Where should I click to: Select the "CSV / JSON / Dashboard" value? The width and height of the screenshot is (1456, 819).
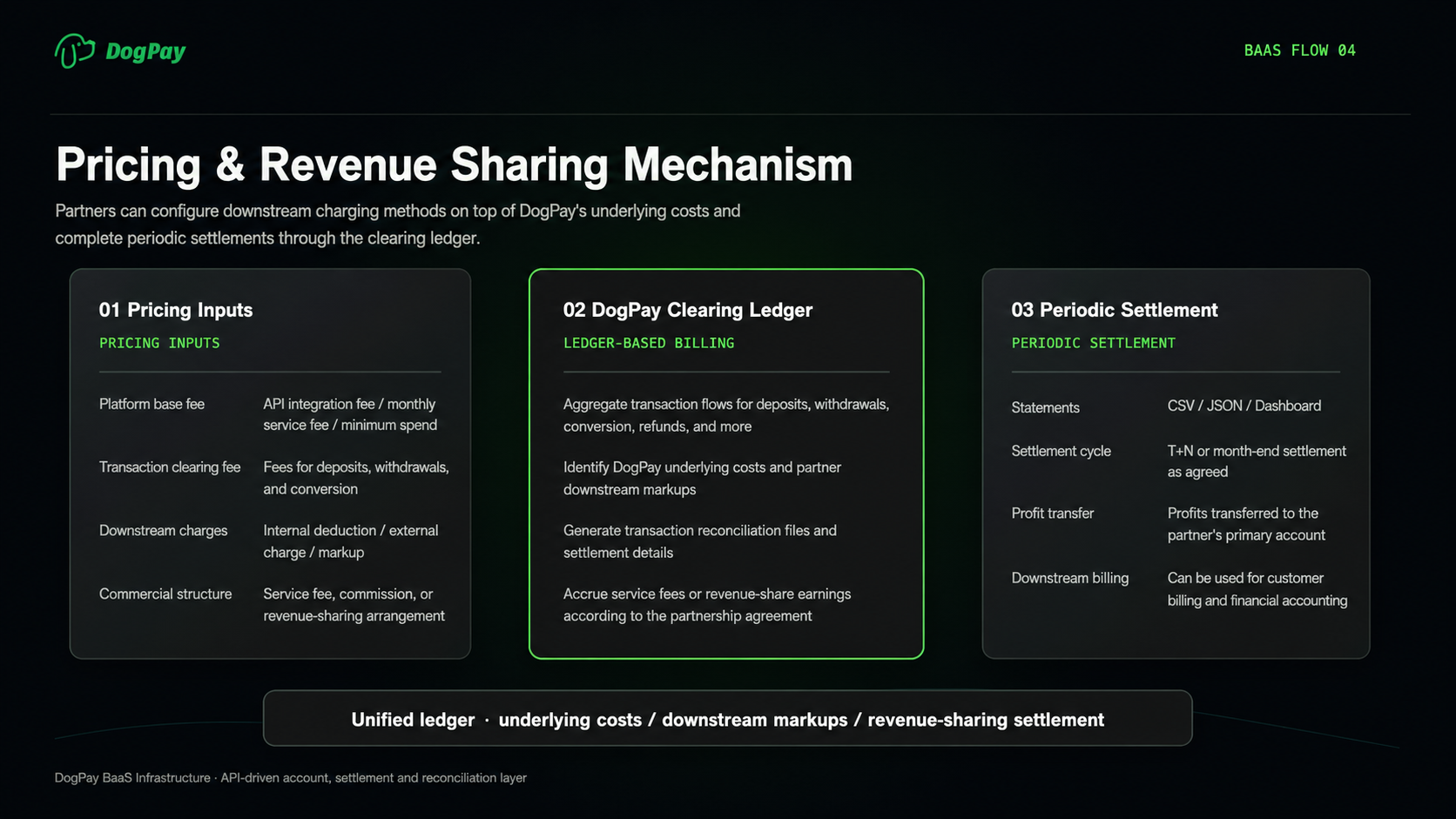pyautogui.click(x=1244, y=406)
